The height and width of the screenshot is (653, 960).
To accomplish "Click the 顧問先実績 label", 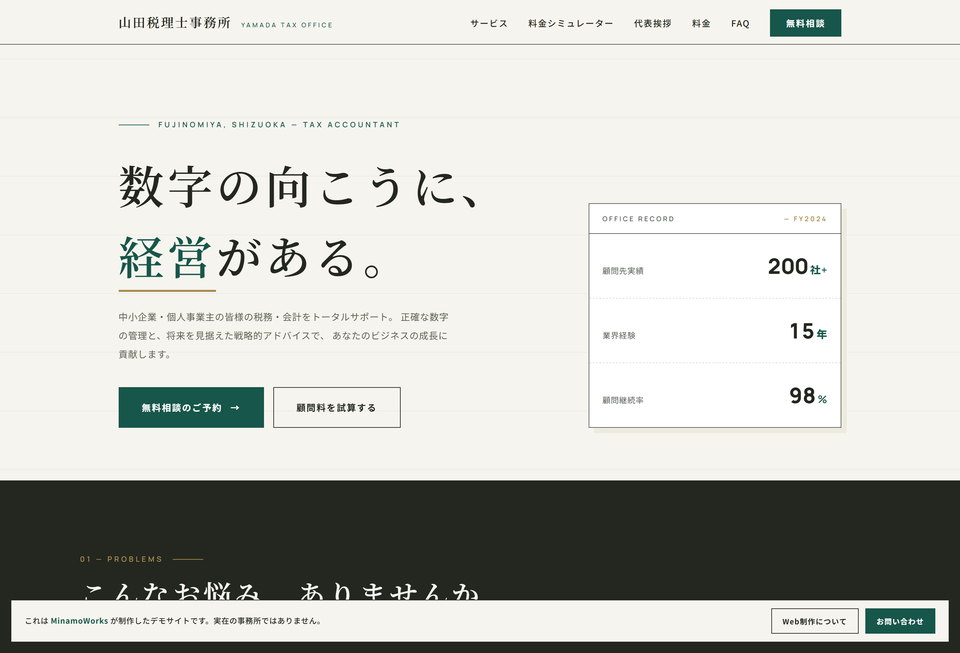I will tap(623, 271).
